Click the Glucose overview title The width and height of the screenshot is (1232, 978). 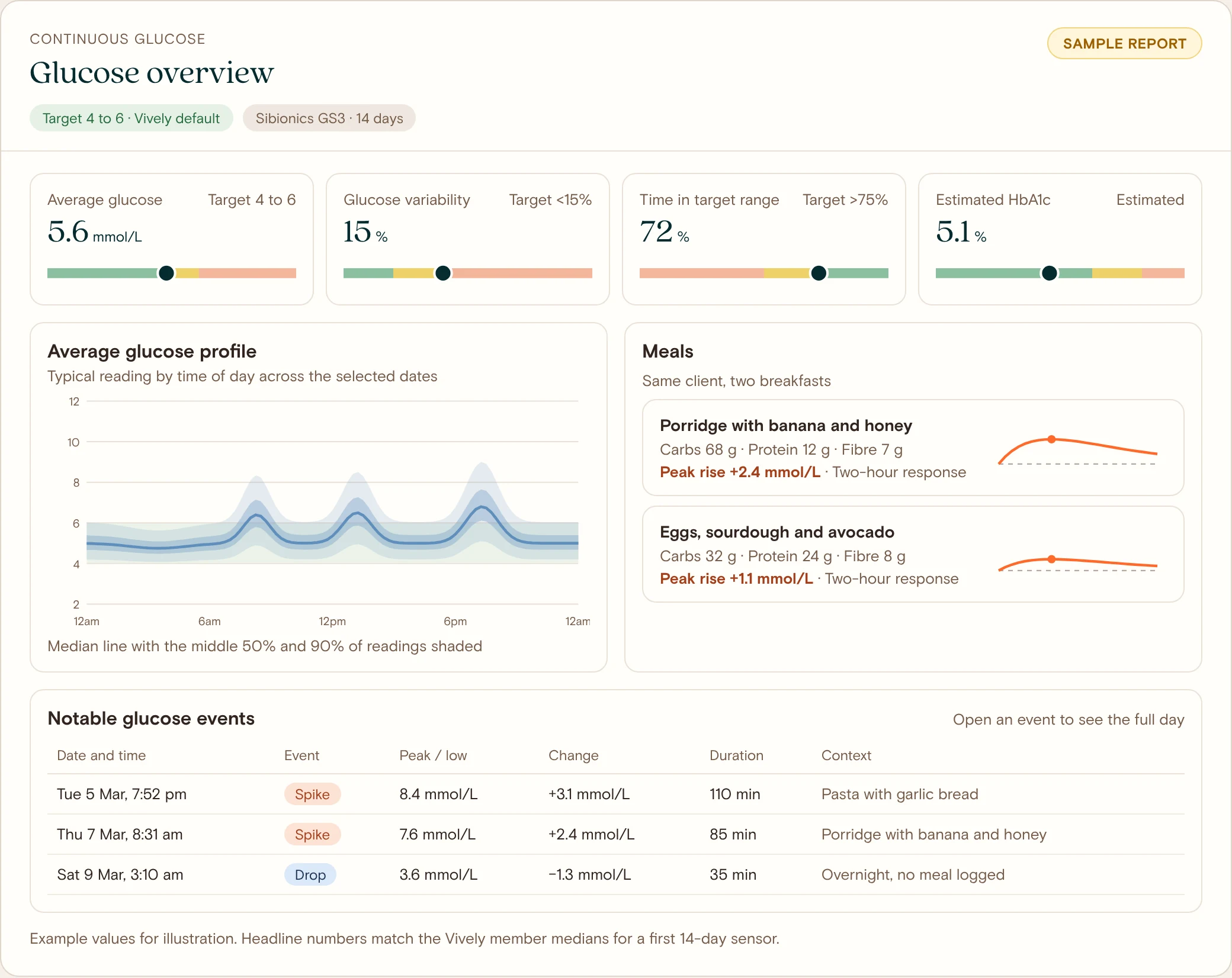point(152,72)
